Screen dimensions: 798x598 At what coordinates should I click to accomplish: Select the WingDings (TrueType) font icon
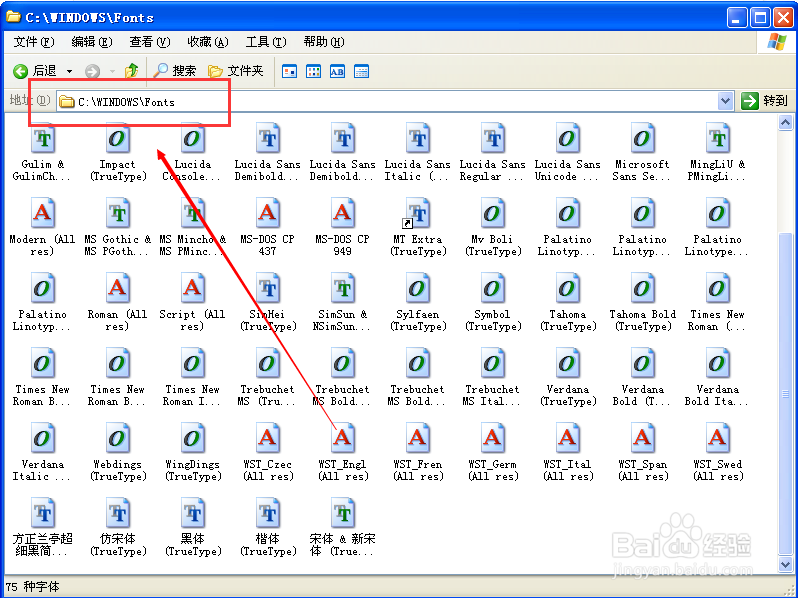click(x=192, y=438)
